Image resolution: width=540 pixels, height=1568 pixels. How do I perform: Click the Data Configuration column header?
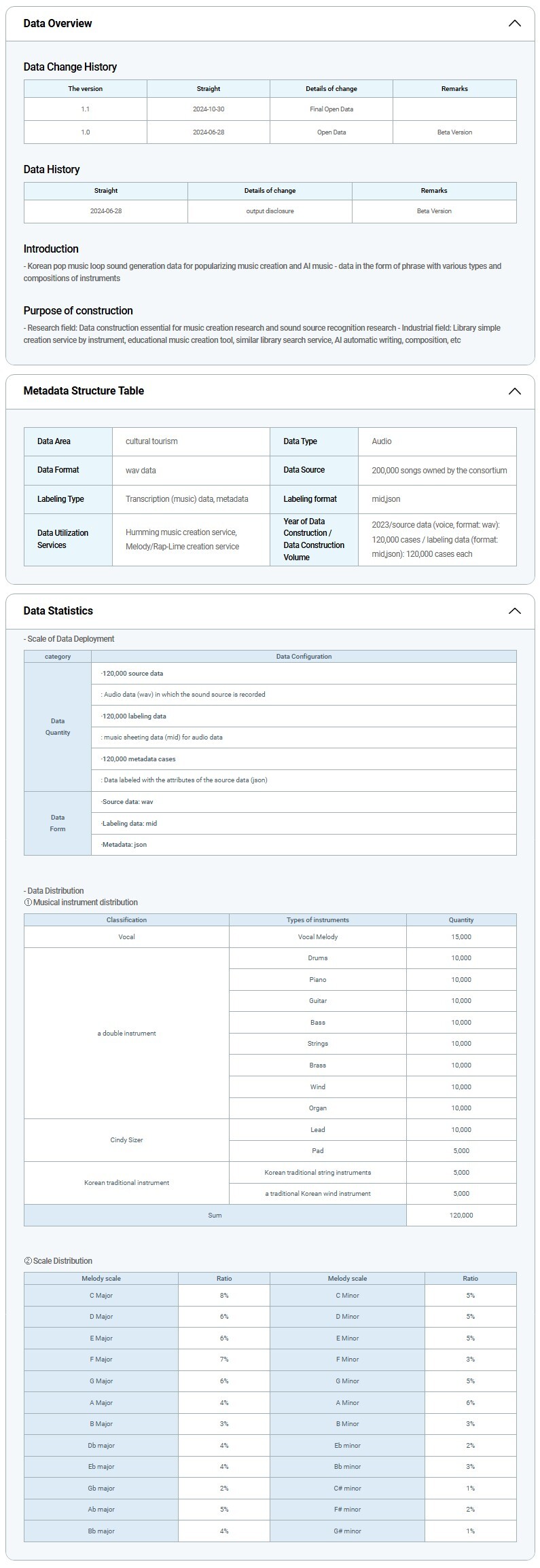pos(304,657)
